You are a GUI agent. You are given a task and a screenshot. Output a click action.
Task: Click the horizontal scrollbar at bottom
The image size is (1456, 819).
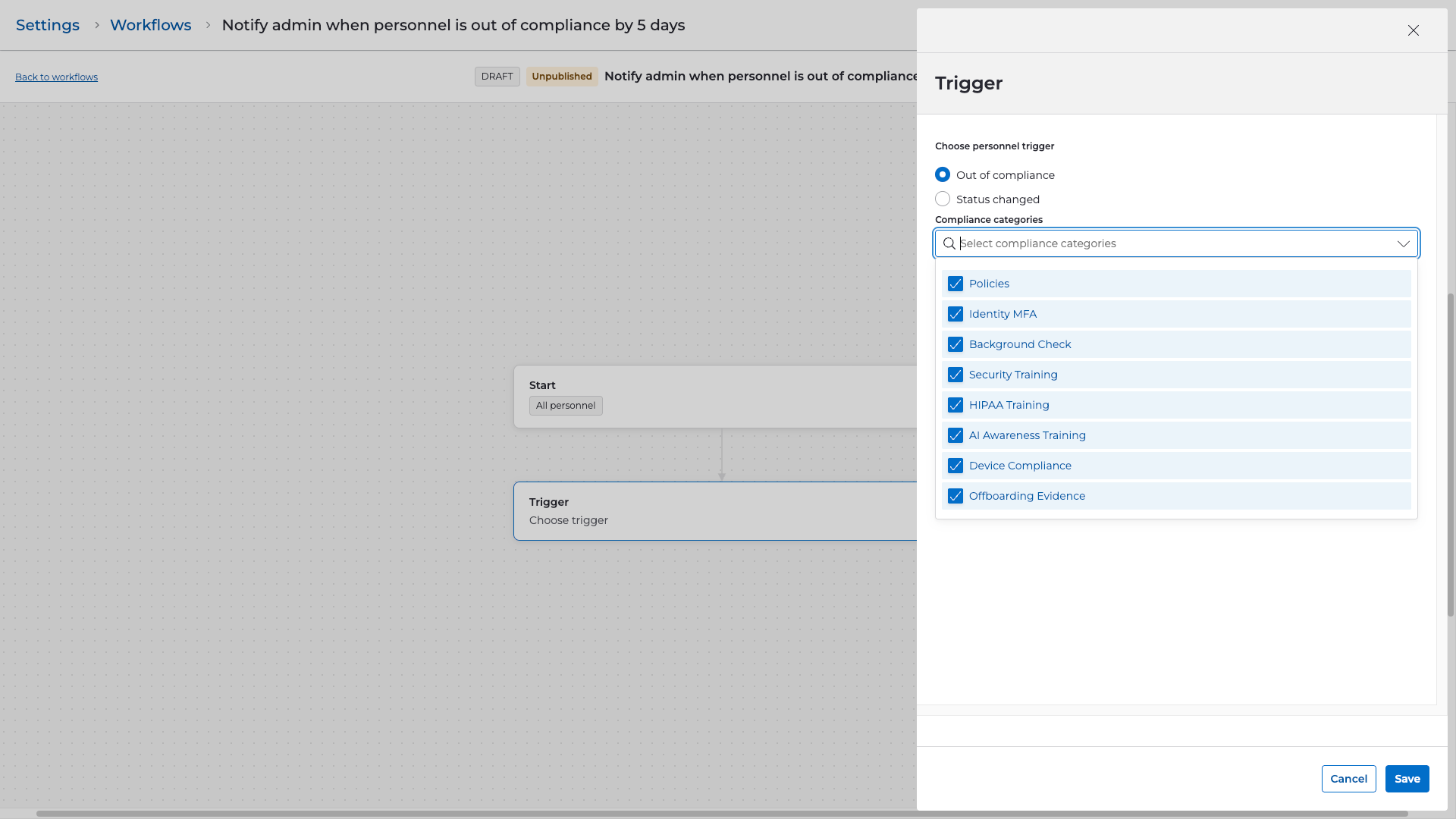(x=720, y=814)
